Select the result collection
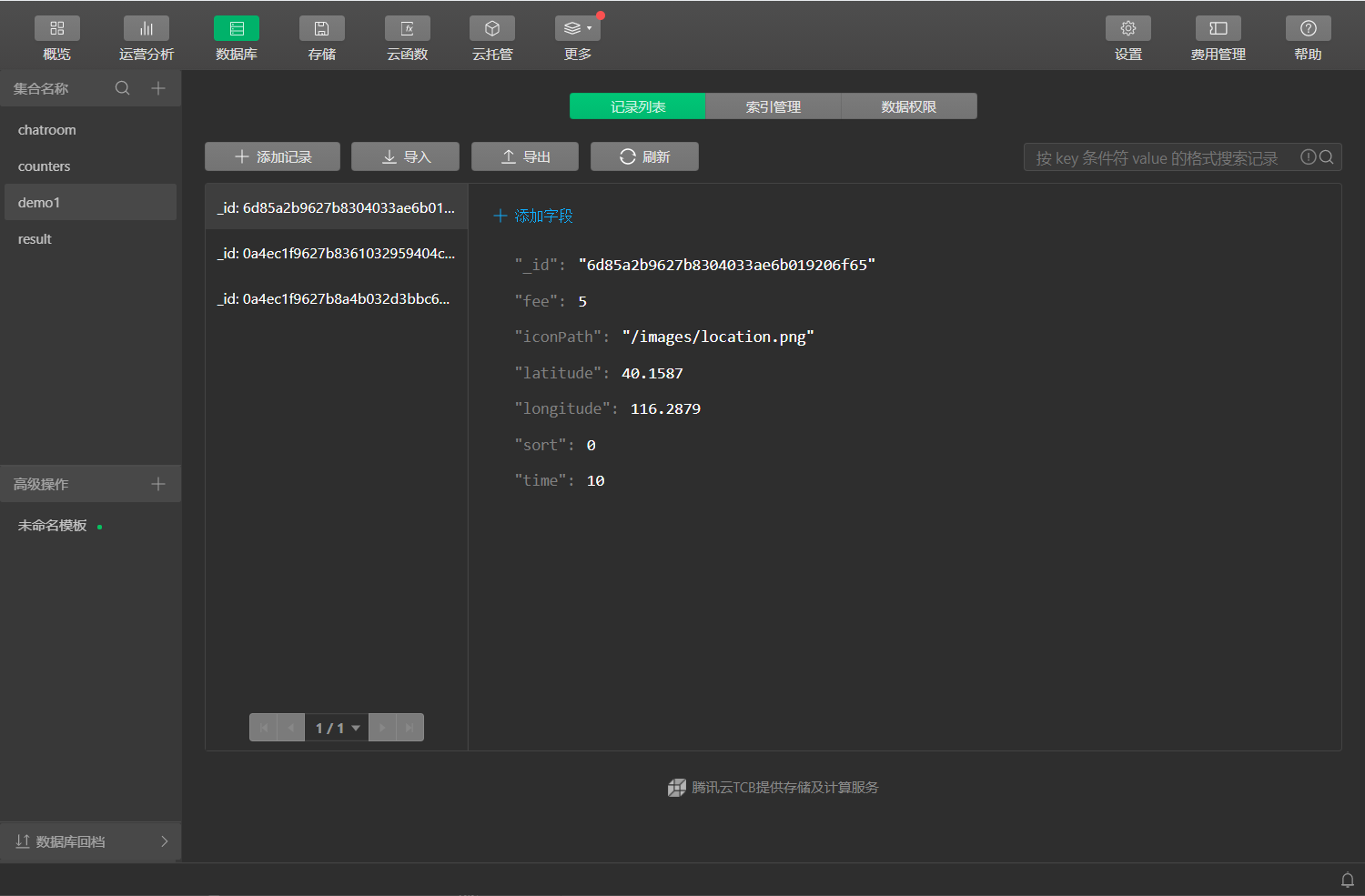This screenshot has height=896, width=1365. [90, 239]
